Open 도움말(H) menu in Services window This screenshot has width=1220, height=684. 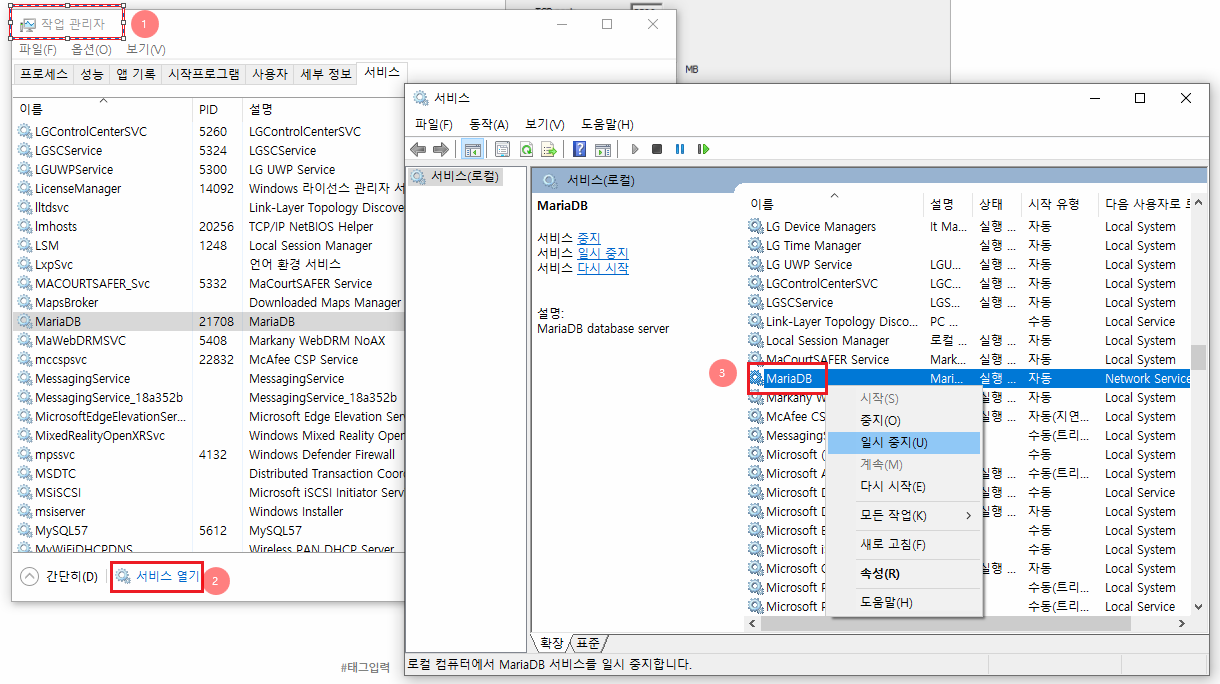coord(607,124)
